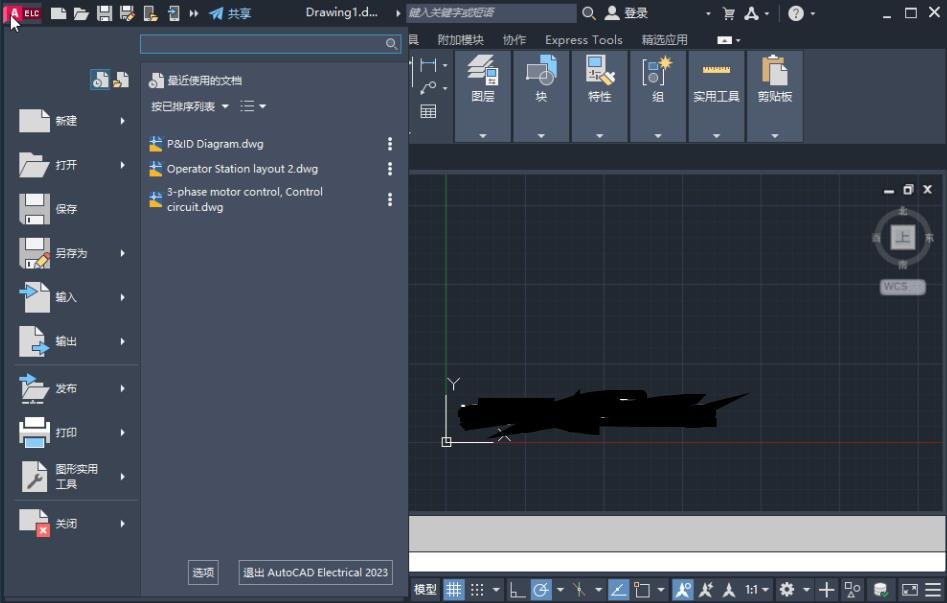Select 关闭 (Close) menu entry
947x603 pixels.
point(72,523)
